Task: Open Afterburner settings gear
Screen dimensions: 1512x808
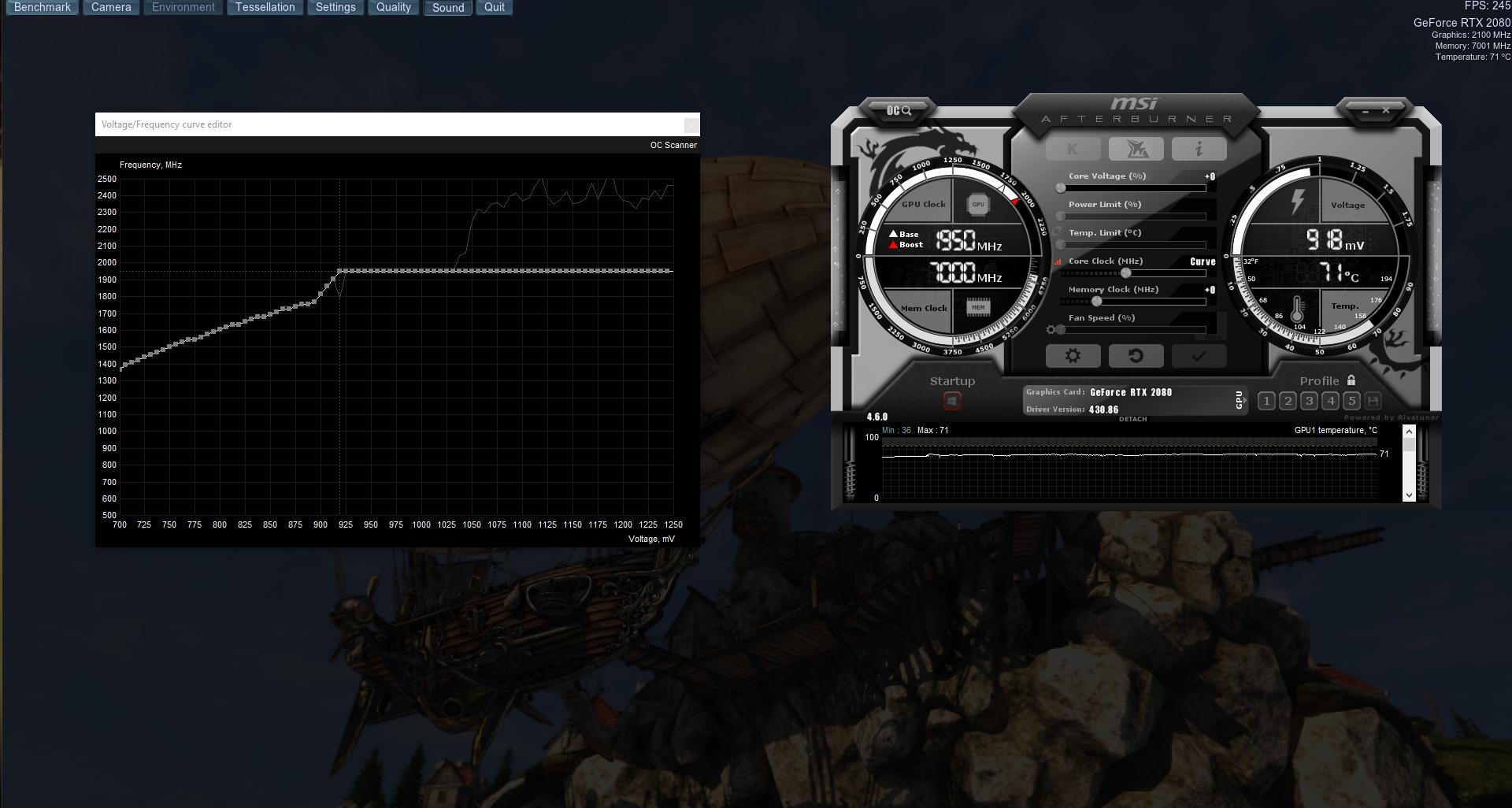Action: pos(1073,356)
